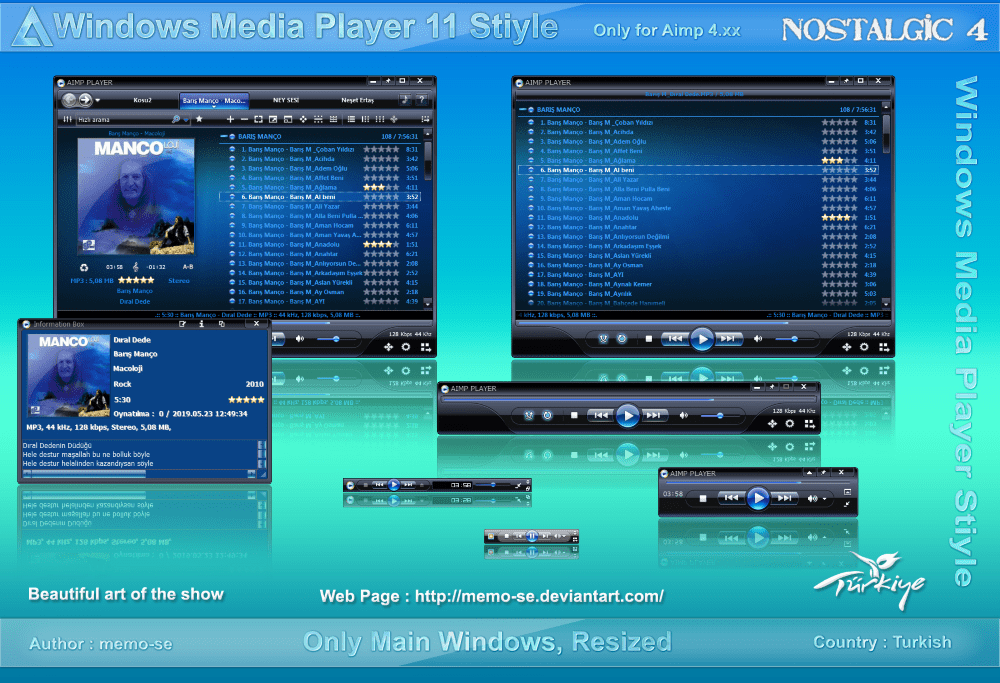Click the edit icon in Information Box title bar
The width and height of the screenshot is (1000, 683).
(182, 324)
